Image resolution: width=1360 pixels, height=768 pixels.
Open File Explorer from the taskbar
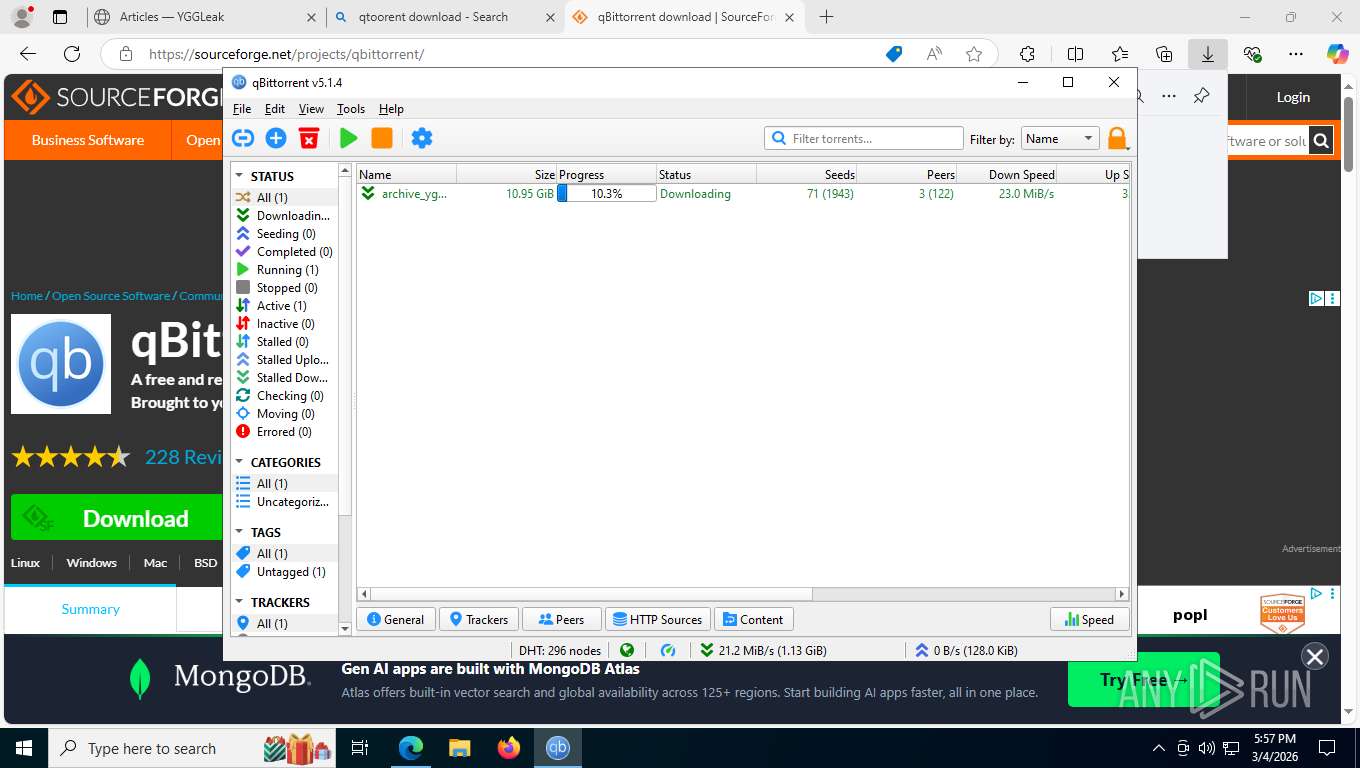tap(459, 748)
